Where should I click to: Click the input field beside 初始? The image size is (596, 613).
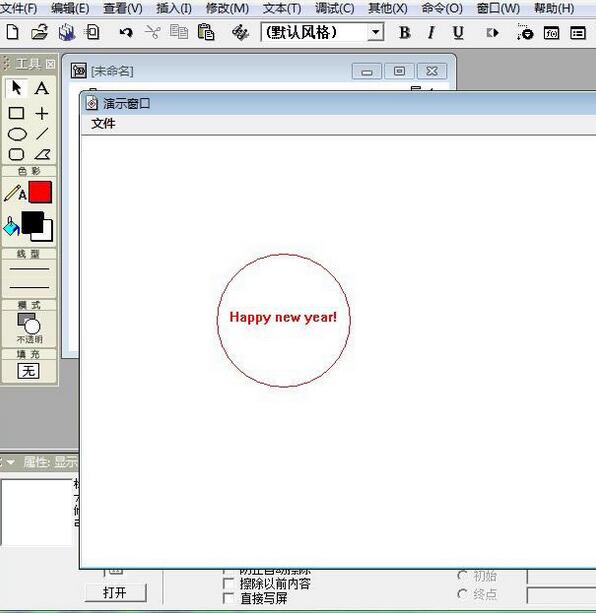[561, 576]
